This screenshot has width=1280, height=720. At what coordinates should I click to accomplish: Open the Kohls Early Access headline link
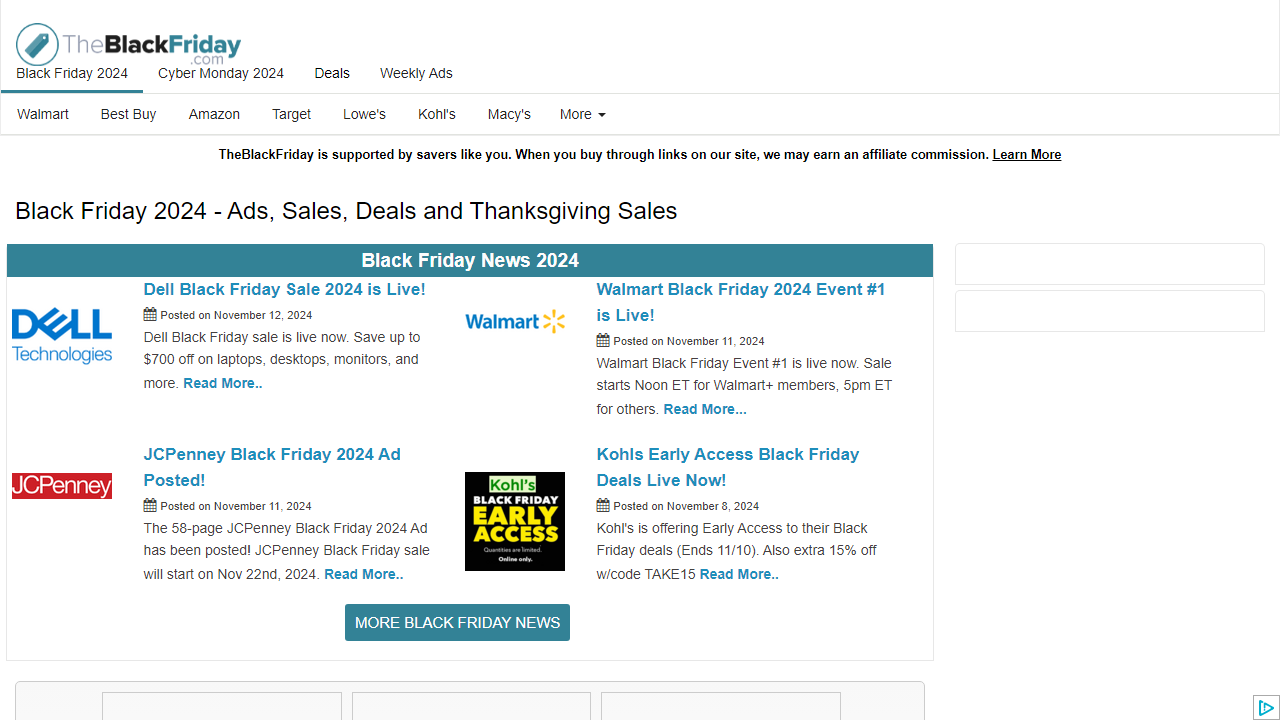pyautogui.click(x=727, y=467)
